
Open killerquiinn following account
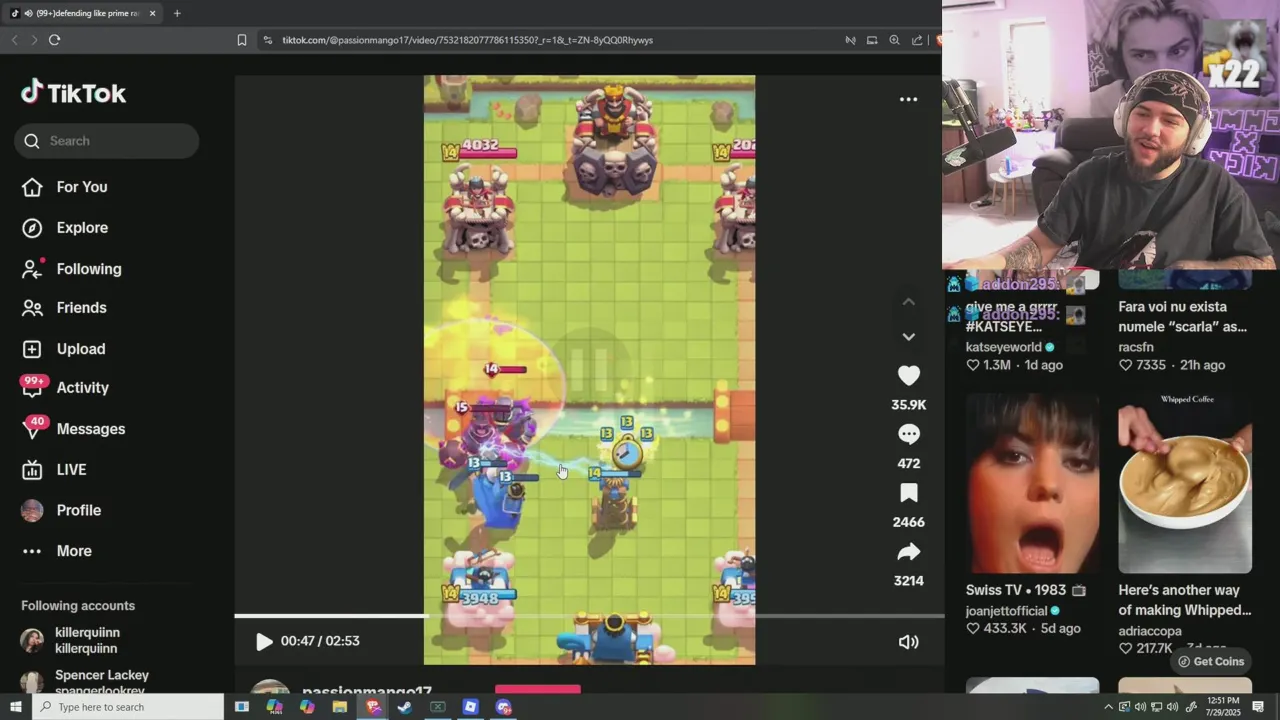click(x=72, y=640)
